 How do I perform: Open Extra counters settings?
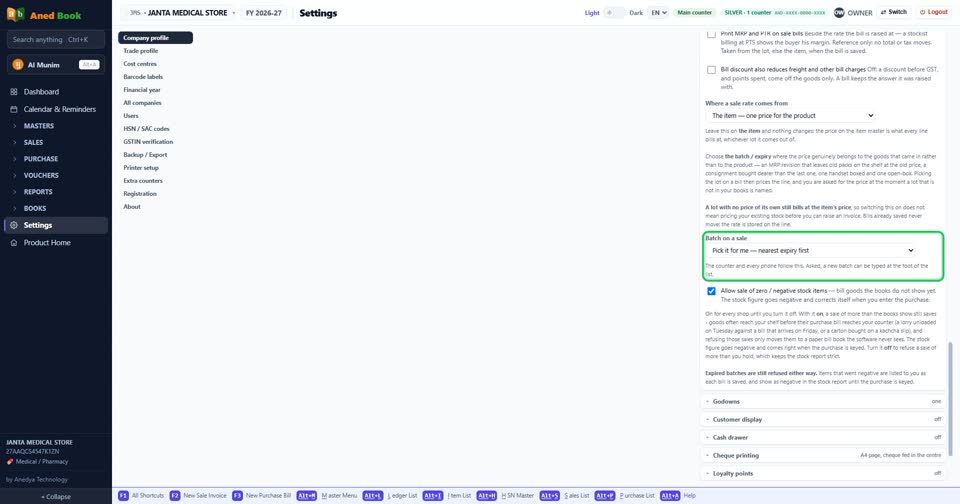(x=156, y=181)
